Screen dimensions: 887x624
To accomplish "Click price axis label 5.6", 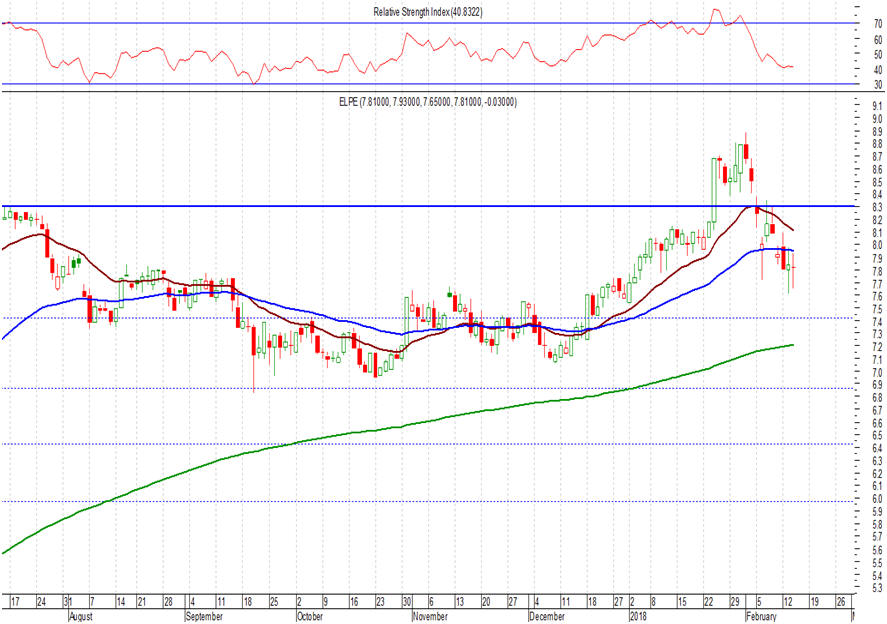I will [877, 549].
